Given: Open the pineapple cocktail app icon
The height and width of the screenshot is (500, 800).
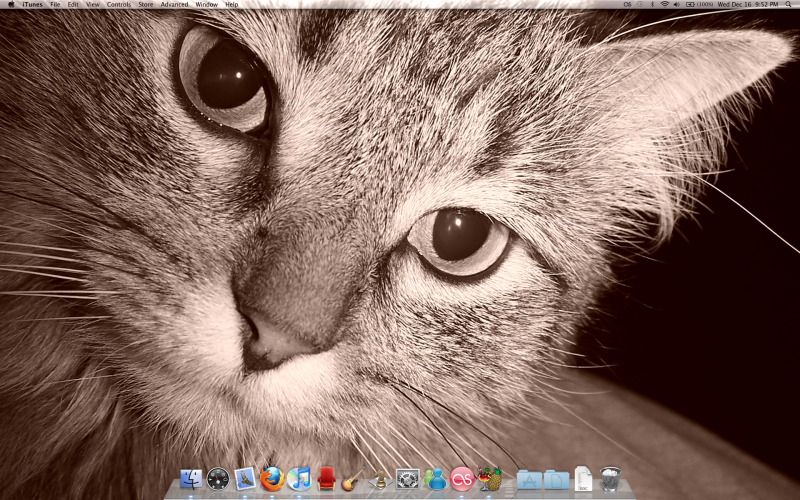Looking at the screenshot, I should 489,480.
